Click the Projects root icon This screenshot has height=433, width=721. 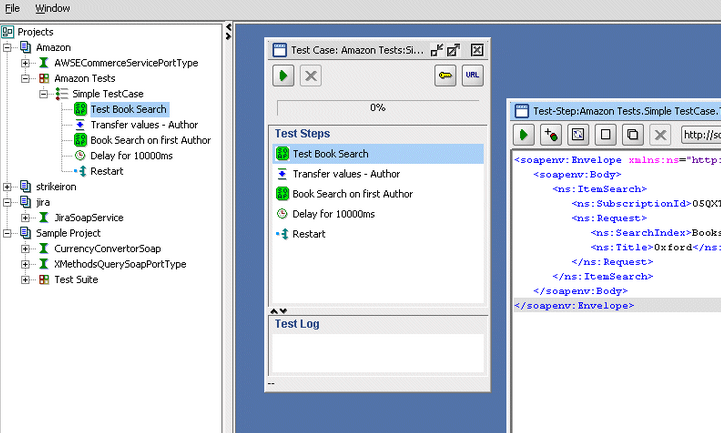point(7,32)
